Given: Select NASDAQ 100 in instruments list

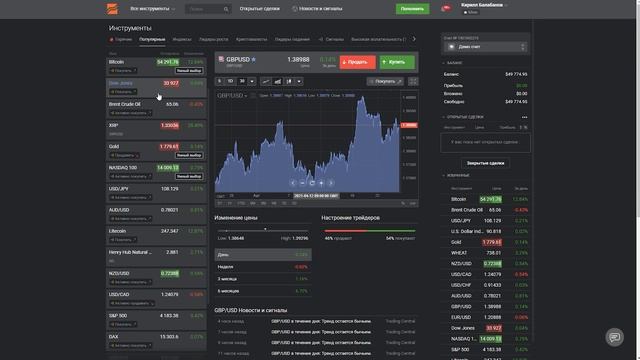Looking at the screenshot, I should (x=156, y=172).
